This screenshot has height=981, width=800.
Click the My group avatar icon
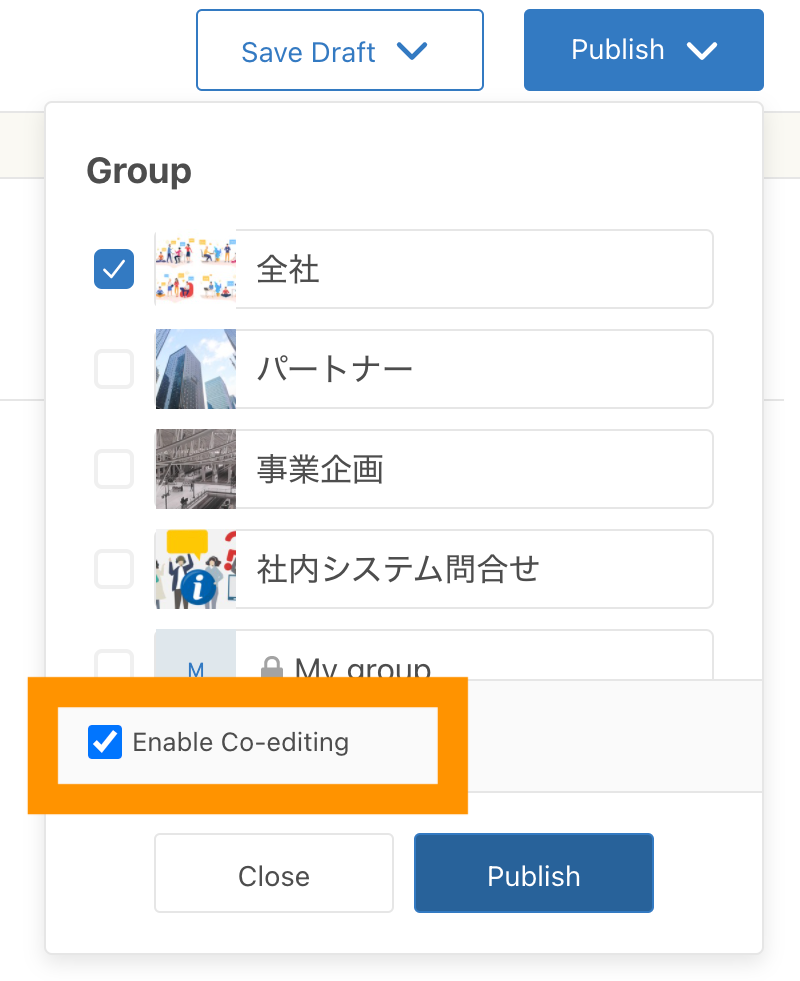tap(196, 661)
